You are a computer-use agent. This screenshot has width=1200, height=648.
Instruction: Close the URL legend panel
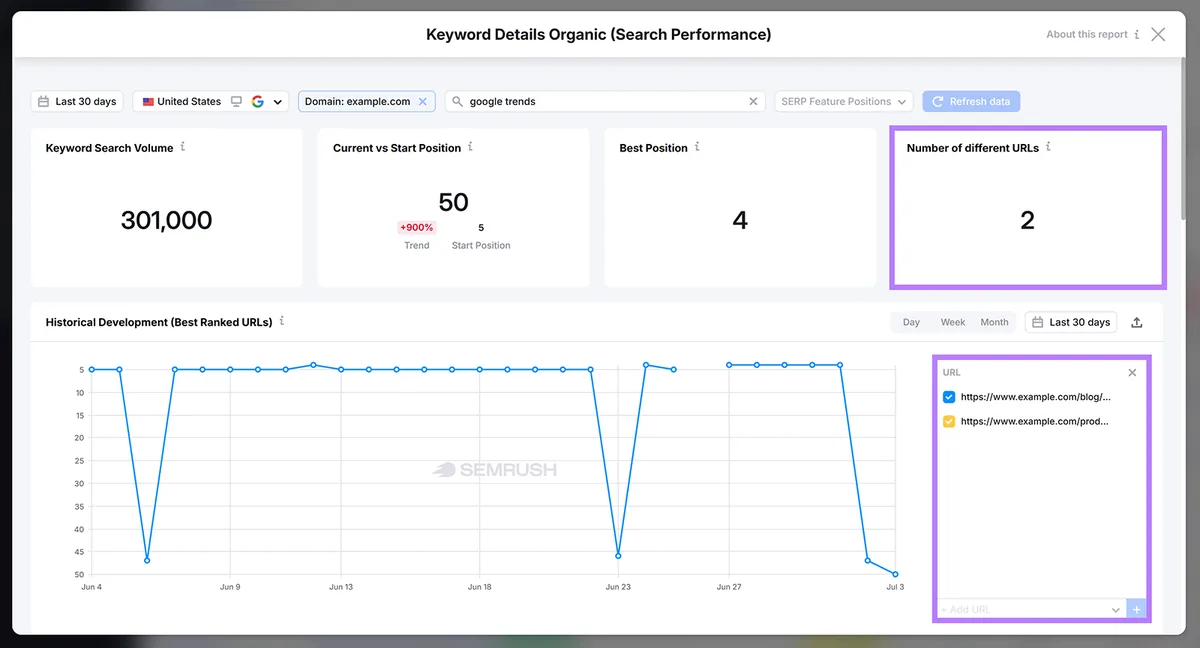1132,372
